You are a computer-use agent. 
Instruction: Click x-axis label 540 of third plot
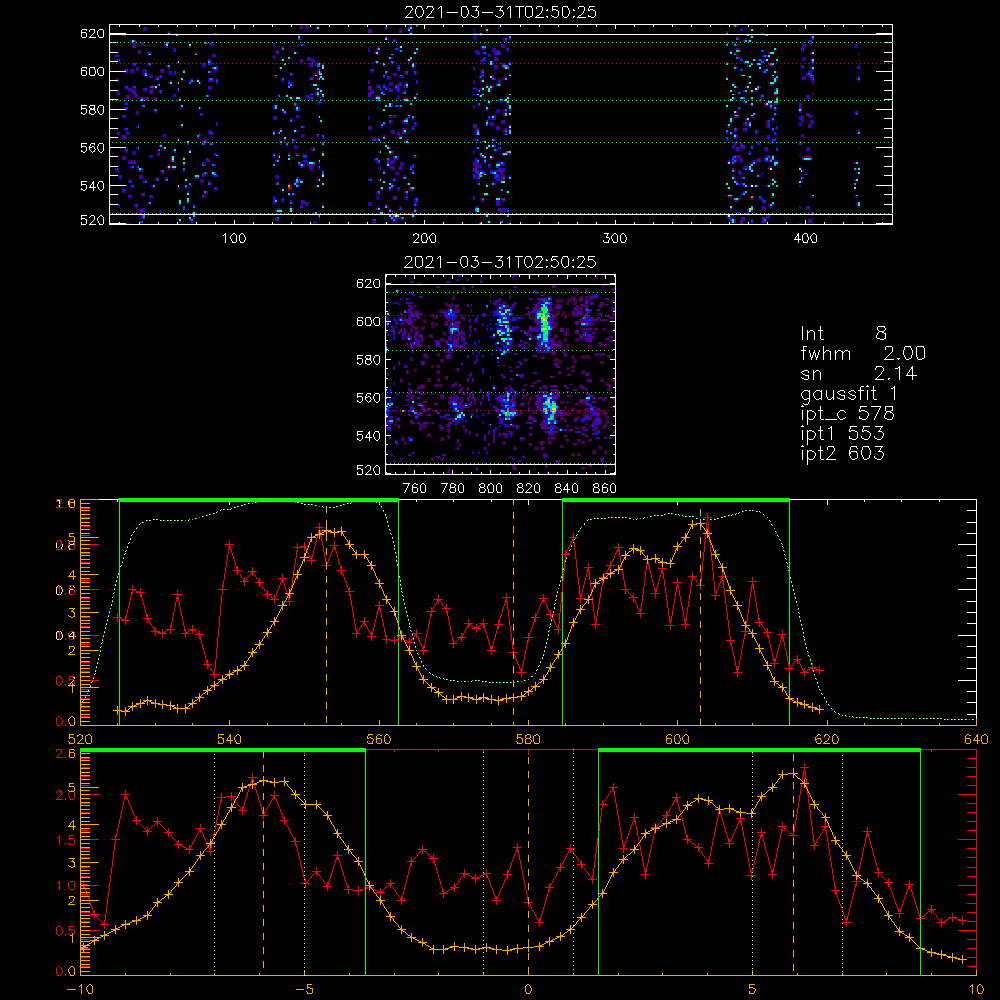click(x=230, y=739)
